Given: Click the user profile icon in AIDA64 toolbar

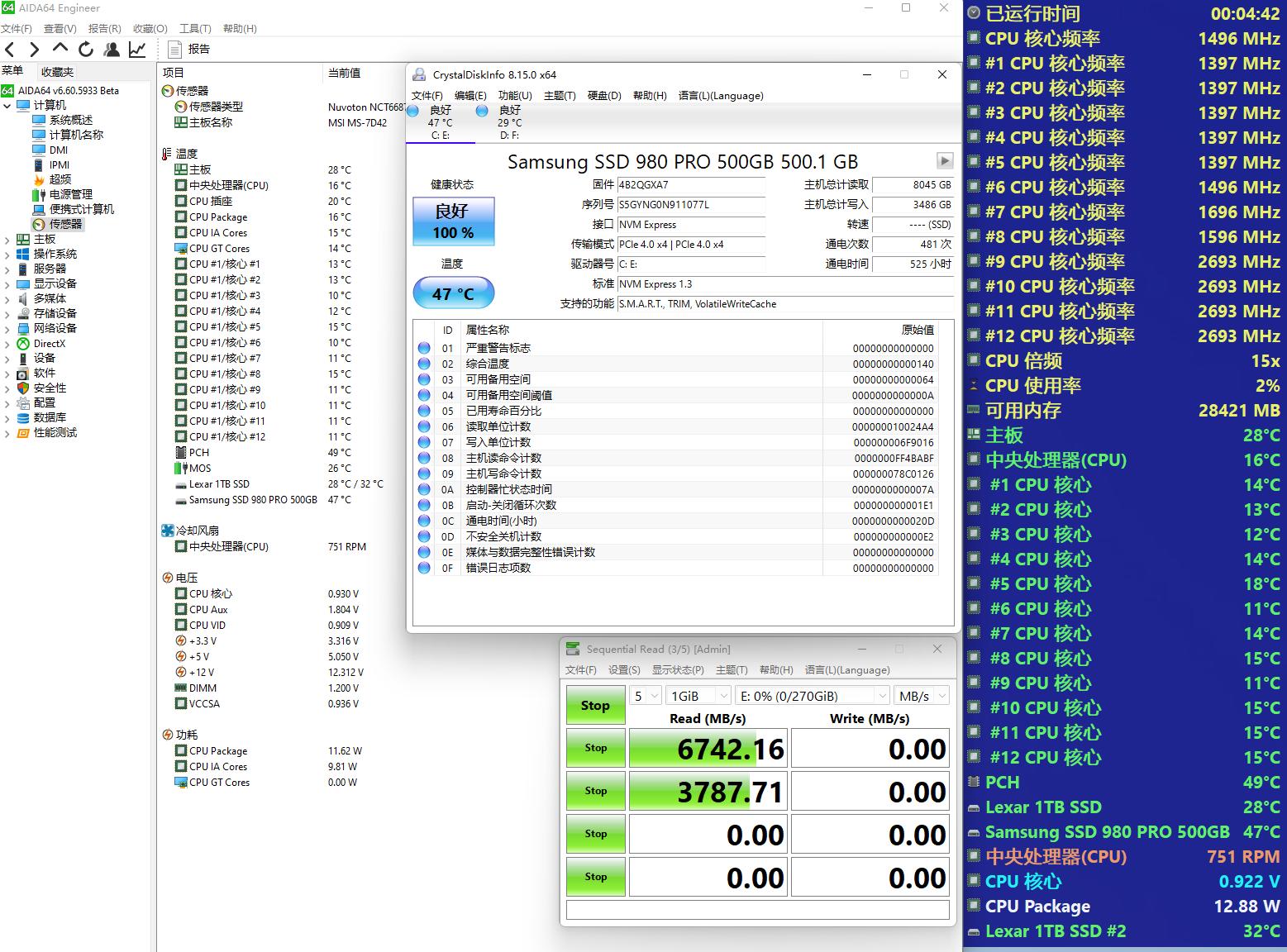Looking at the screenshot, I should [x=112, y=49].
